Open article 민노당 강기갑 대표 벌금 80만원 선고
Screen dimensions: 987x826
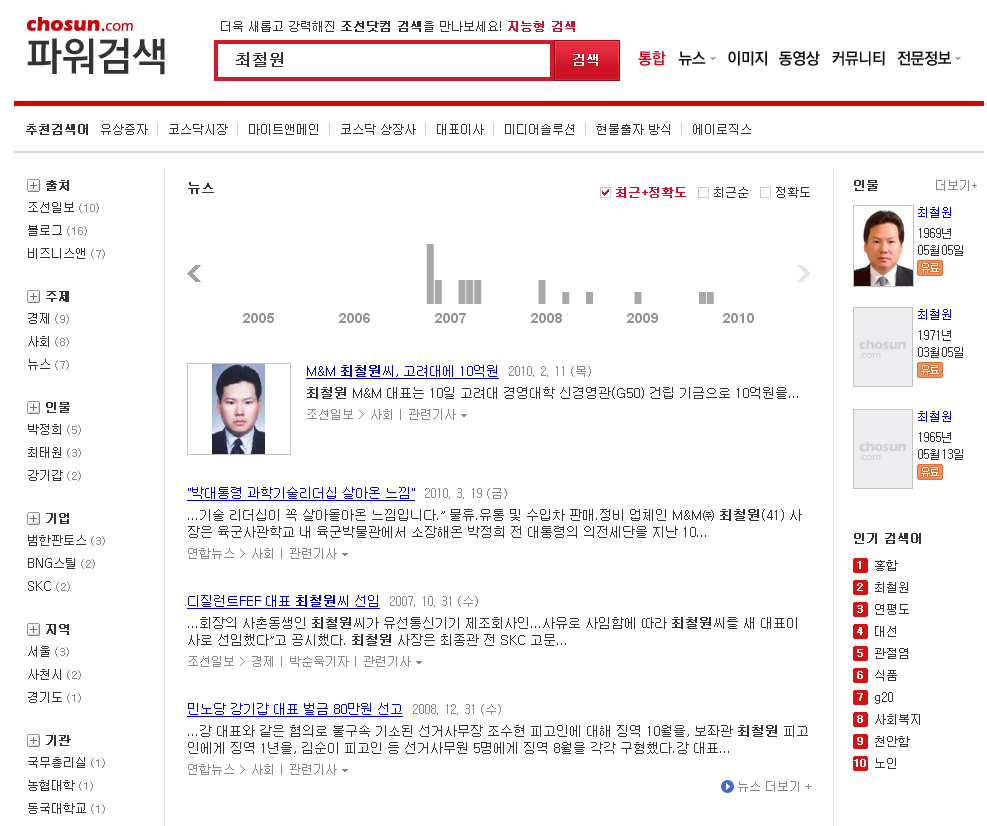click(x=295, y=710)
